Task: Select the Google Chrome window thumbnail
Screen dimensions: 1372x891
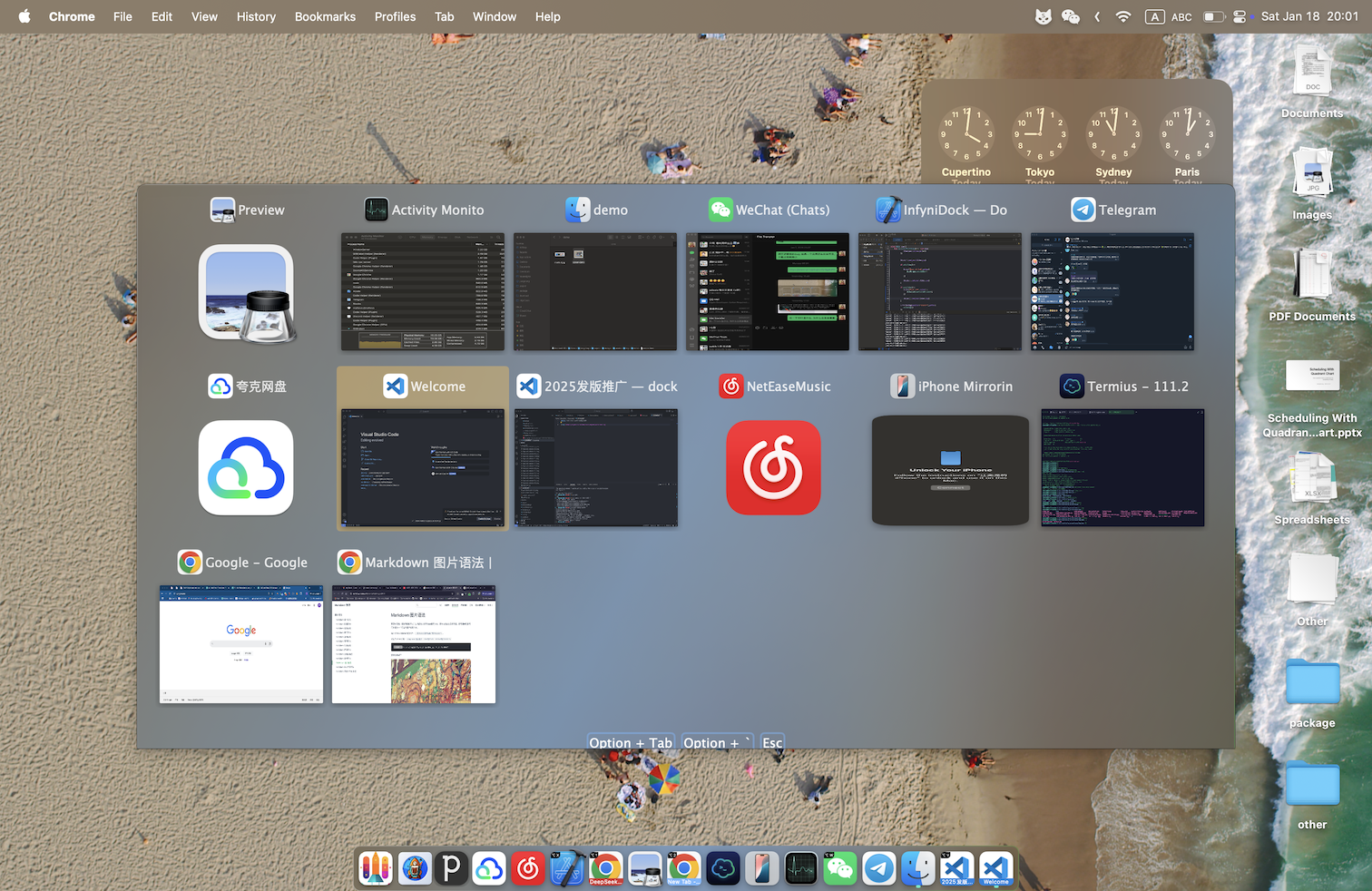Action: (x=241, y=644)
